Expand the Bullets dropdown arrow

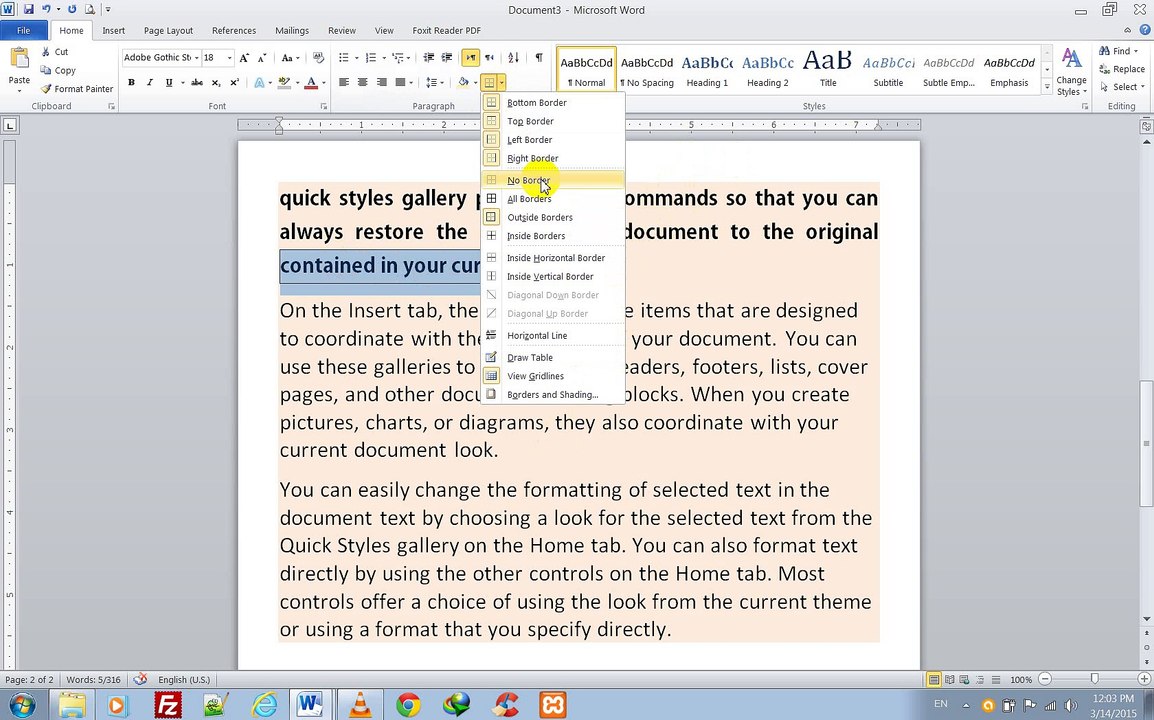(x=357, y=57)
